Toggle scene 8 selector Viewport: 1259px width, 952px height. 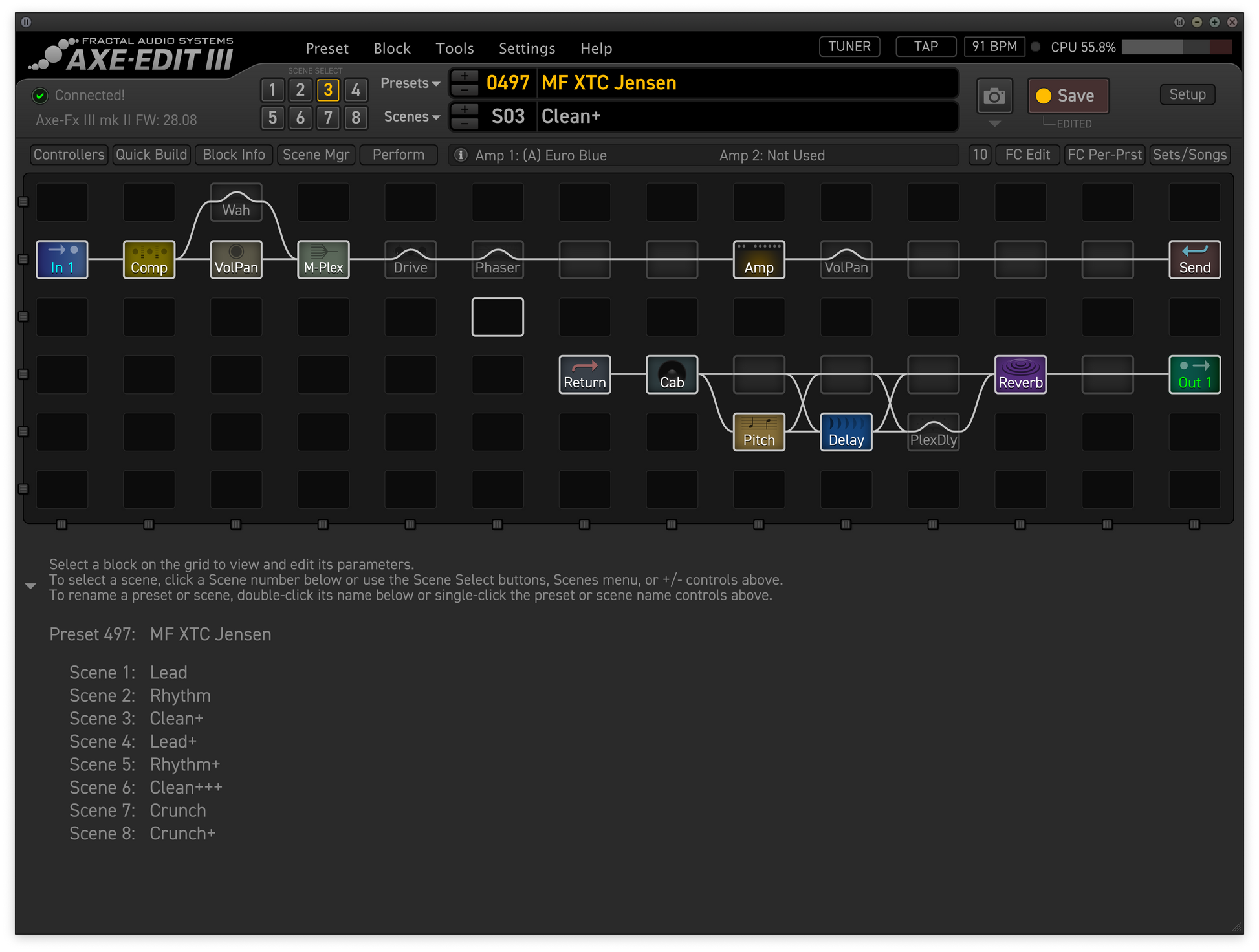355,118
